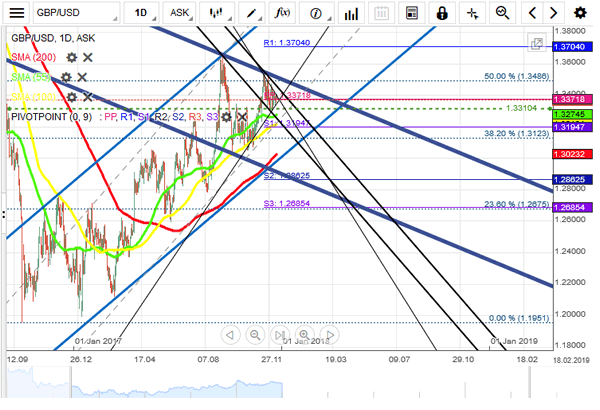Open the ASK price side dropdown
Screen dimensions: 600x410
(x=181, y=13)
